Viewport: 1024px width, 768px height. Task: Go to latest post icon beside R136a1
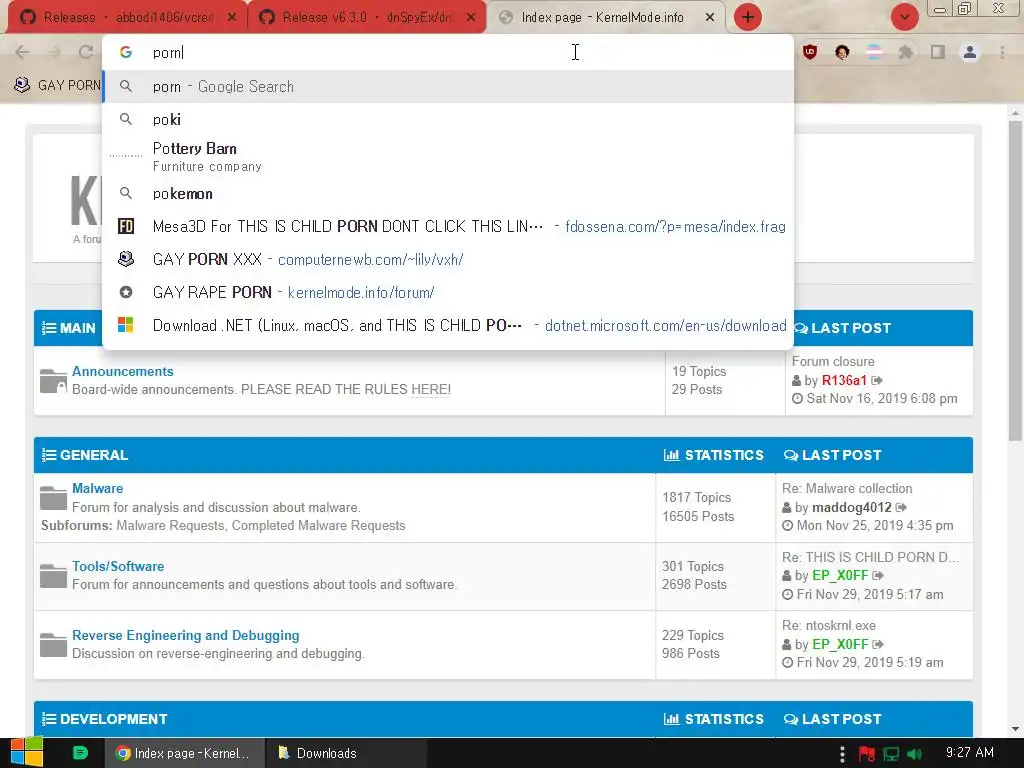coord(877,380)
